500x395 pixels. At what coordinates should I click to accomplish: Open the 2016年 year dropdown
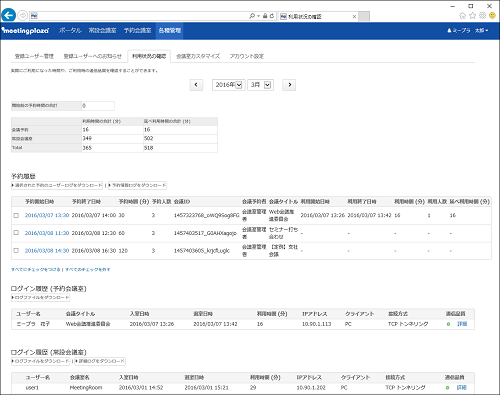pyautogui.click(x=229, y=85)
